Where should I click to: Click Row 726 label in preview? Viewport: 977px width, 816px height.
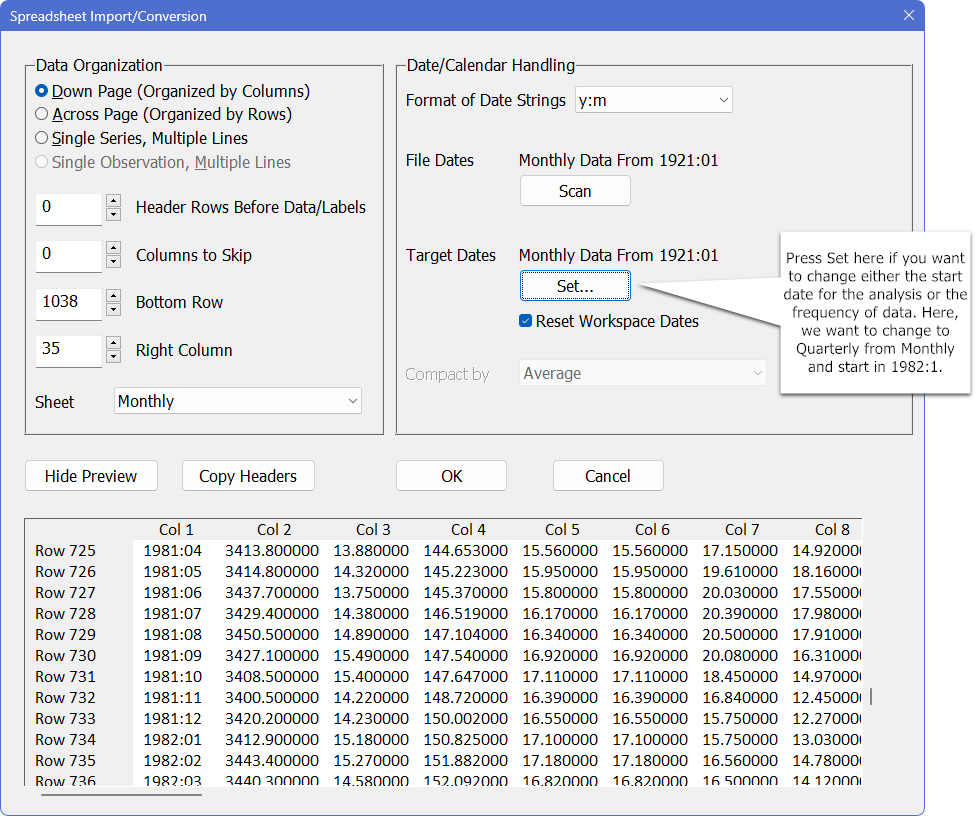[x=65, y=572]
